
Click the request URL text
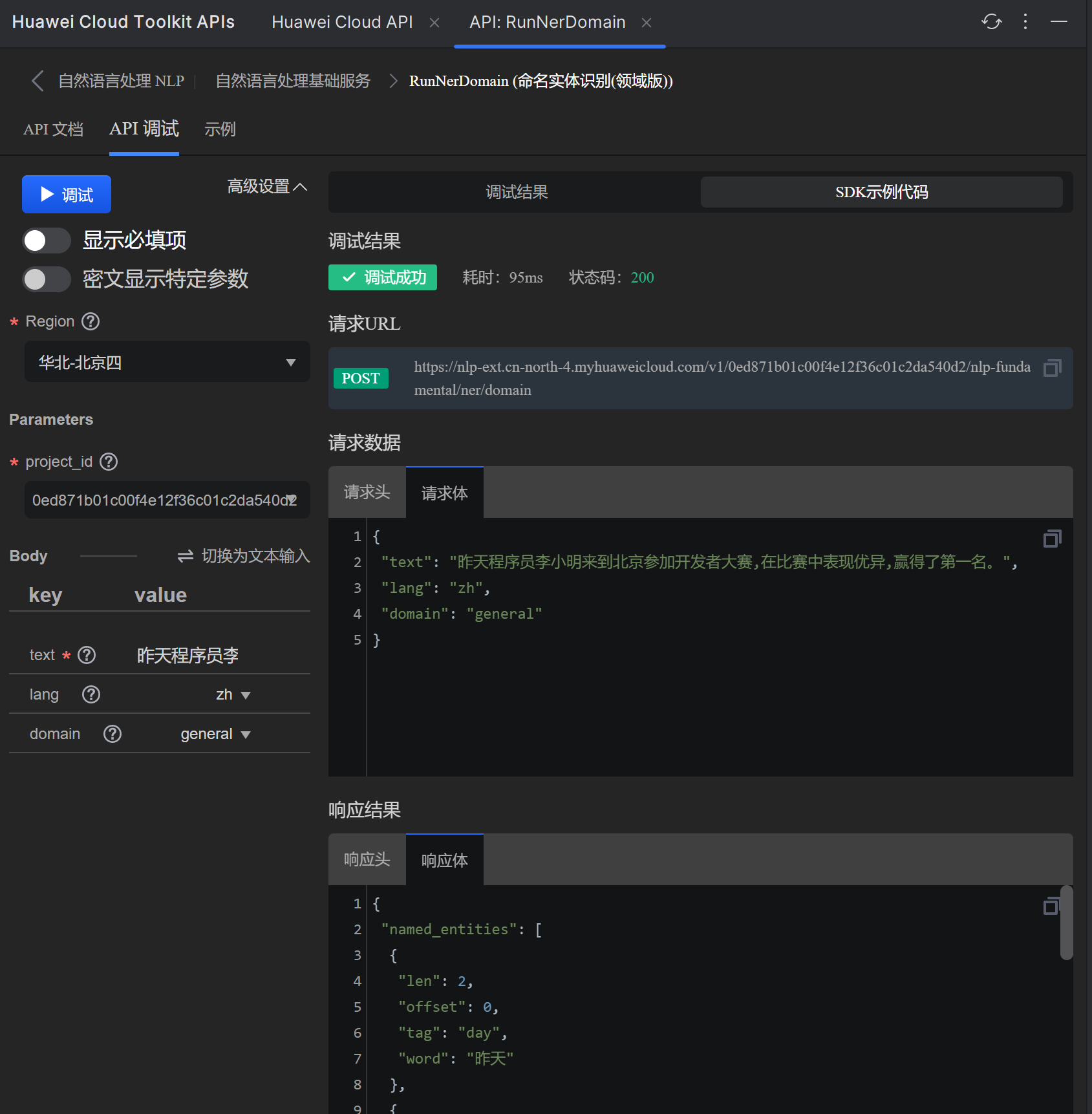pyautogui.click(x=722, y=378)
